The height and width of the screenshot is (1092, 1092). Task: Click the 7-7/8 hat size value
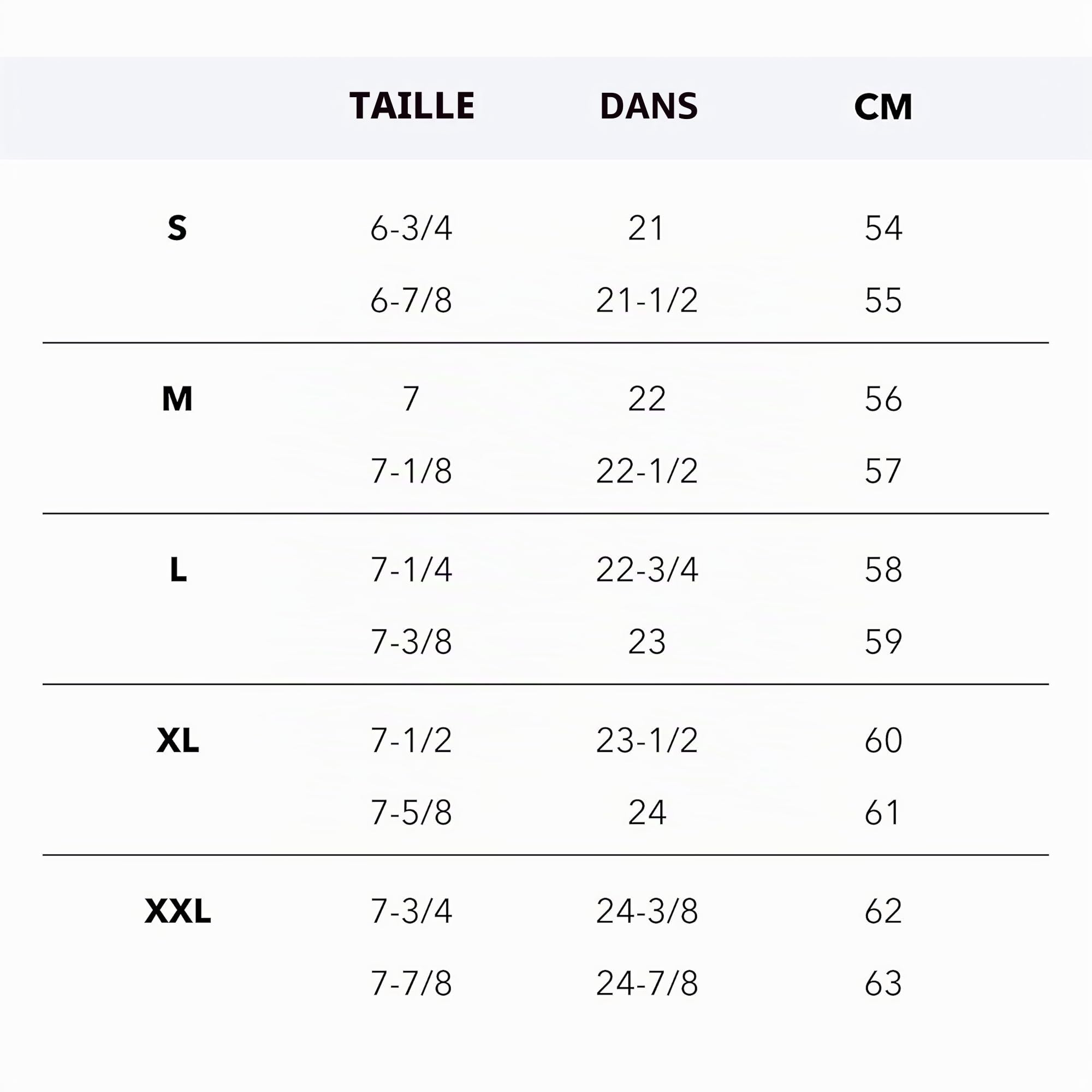(412, 983)
